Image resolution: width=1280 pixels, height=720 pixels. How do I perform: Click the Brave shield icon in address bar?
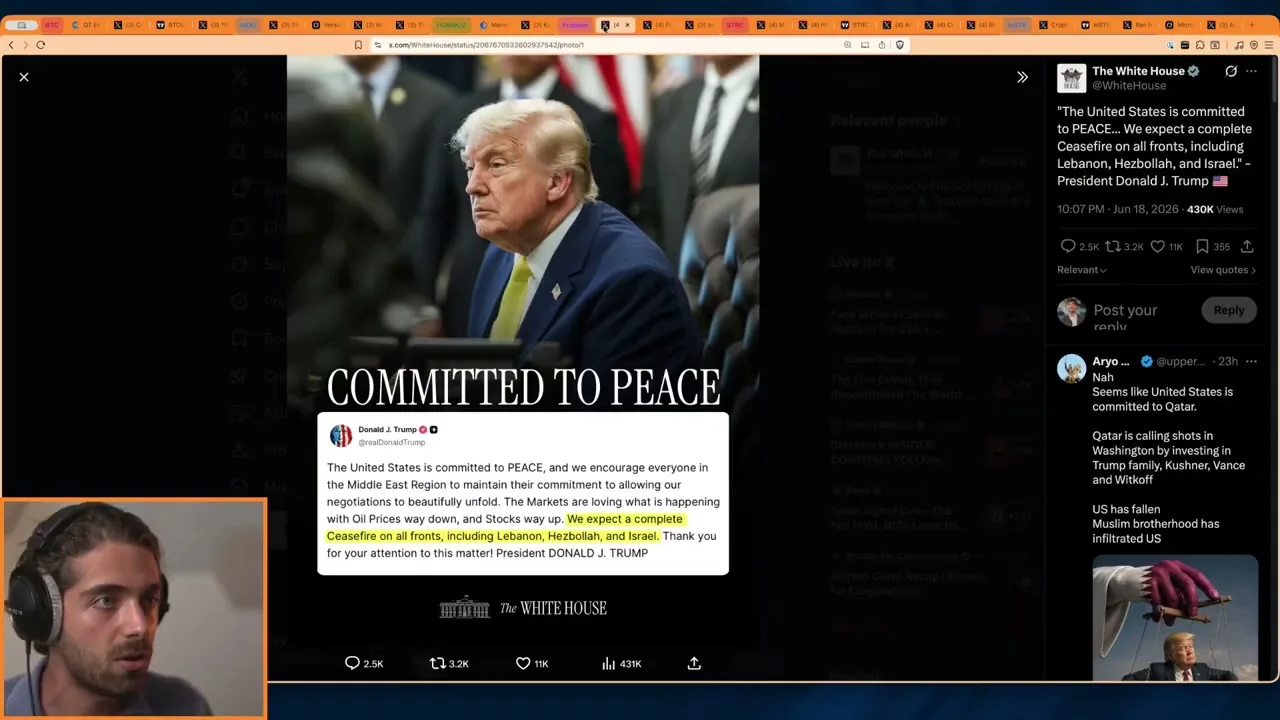[900, 45]
